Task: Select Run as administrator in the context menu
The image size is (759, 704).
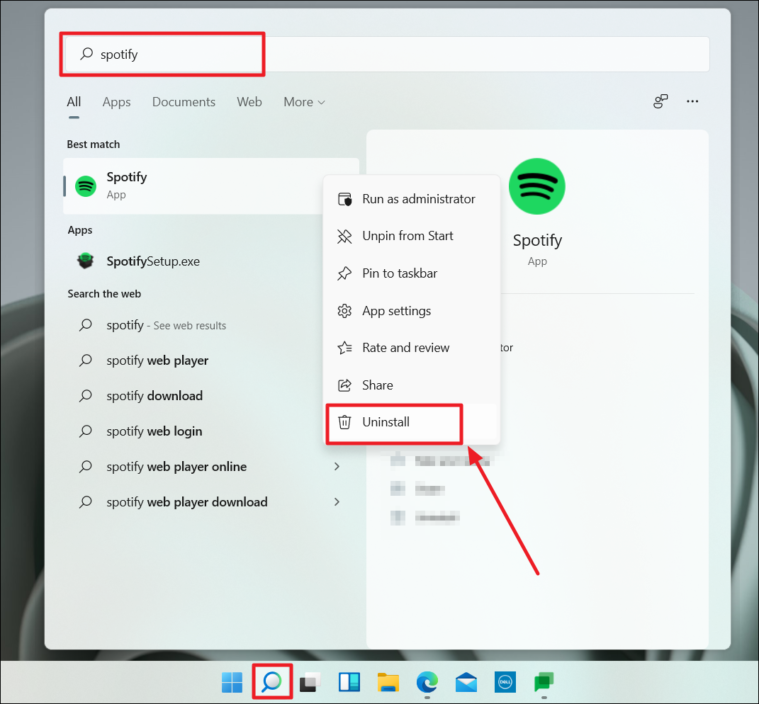Action: point(411,199)
